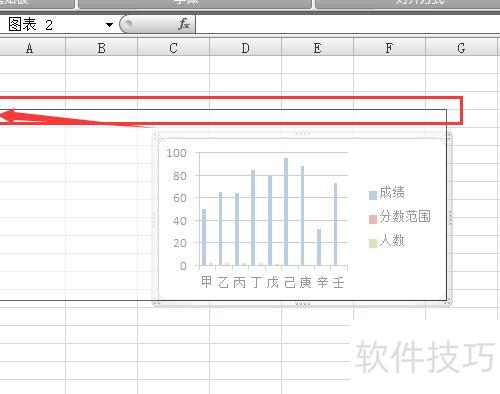Select column D header
This screenshot has width=500, height=394.
point(246,48)
